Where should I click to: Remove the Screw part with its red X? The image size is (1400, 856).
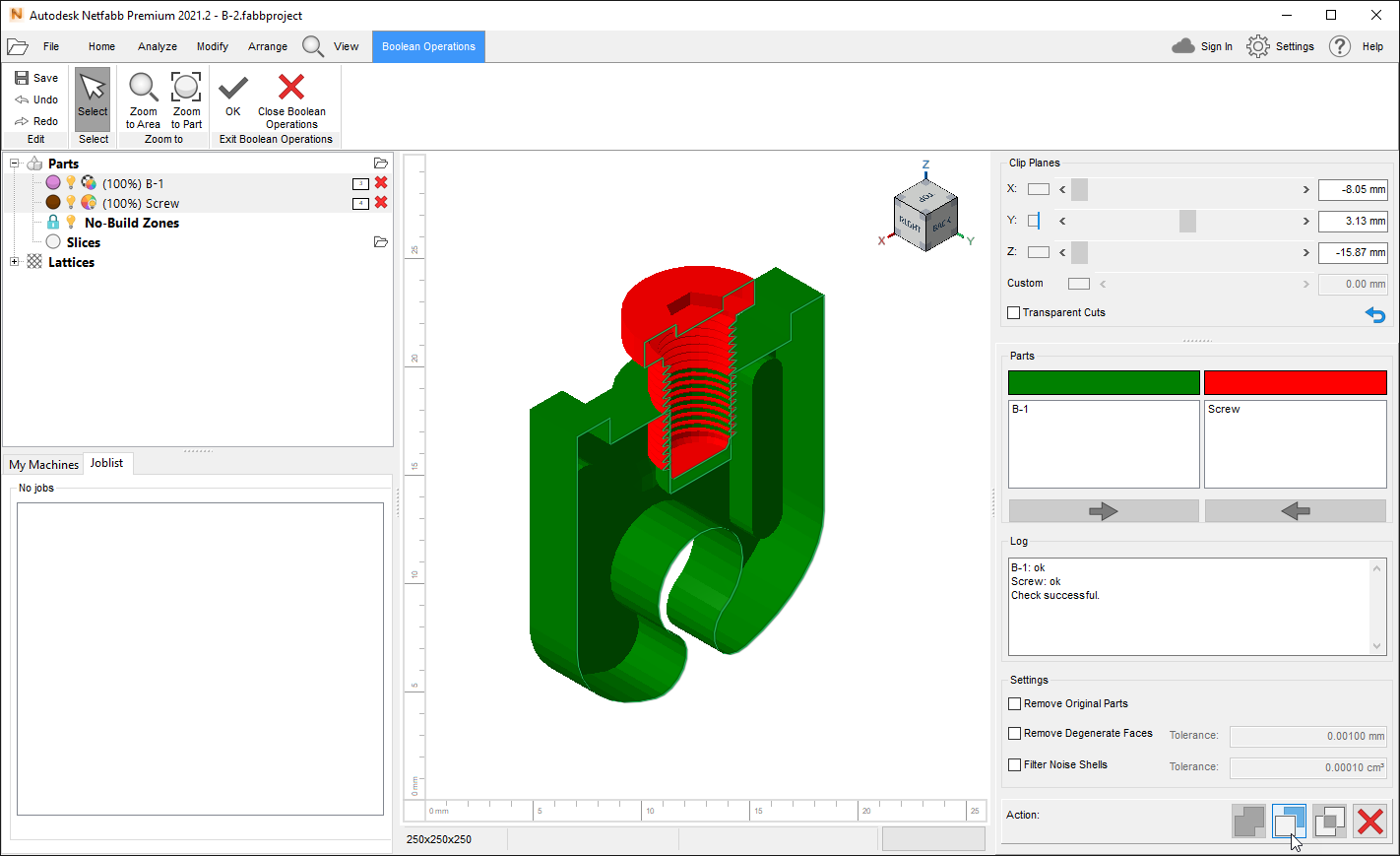pos(381,203)
